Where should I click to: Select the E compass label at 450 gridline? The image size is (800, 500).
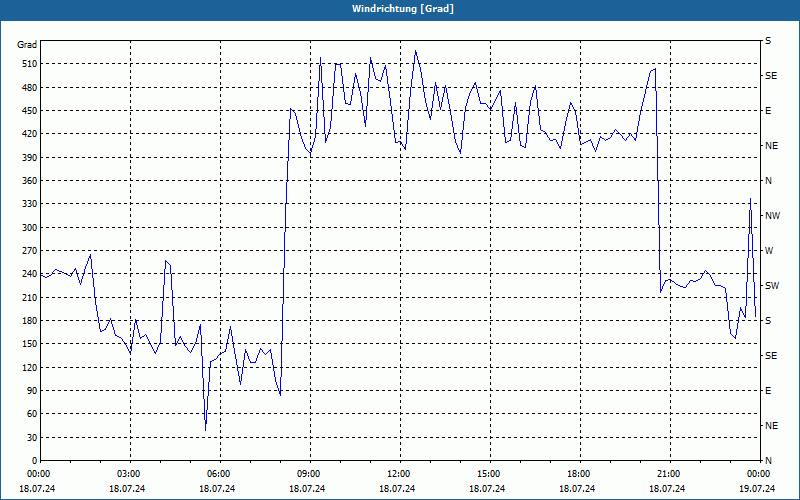768,111
